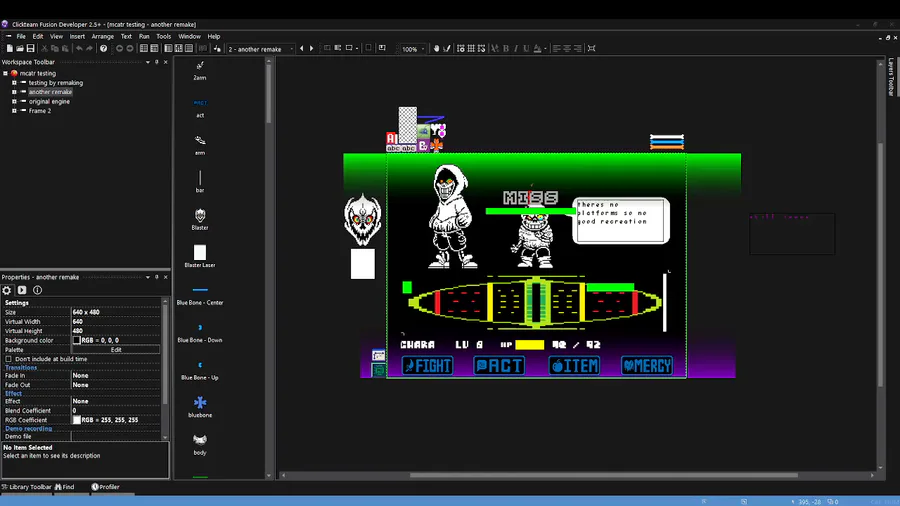Go to next frame with the right arrow
Screen dimensions: 900x506
pos(312,49)
